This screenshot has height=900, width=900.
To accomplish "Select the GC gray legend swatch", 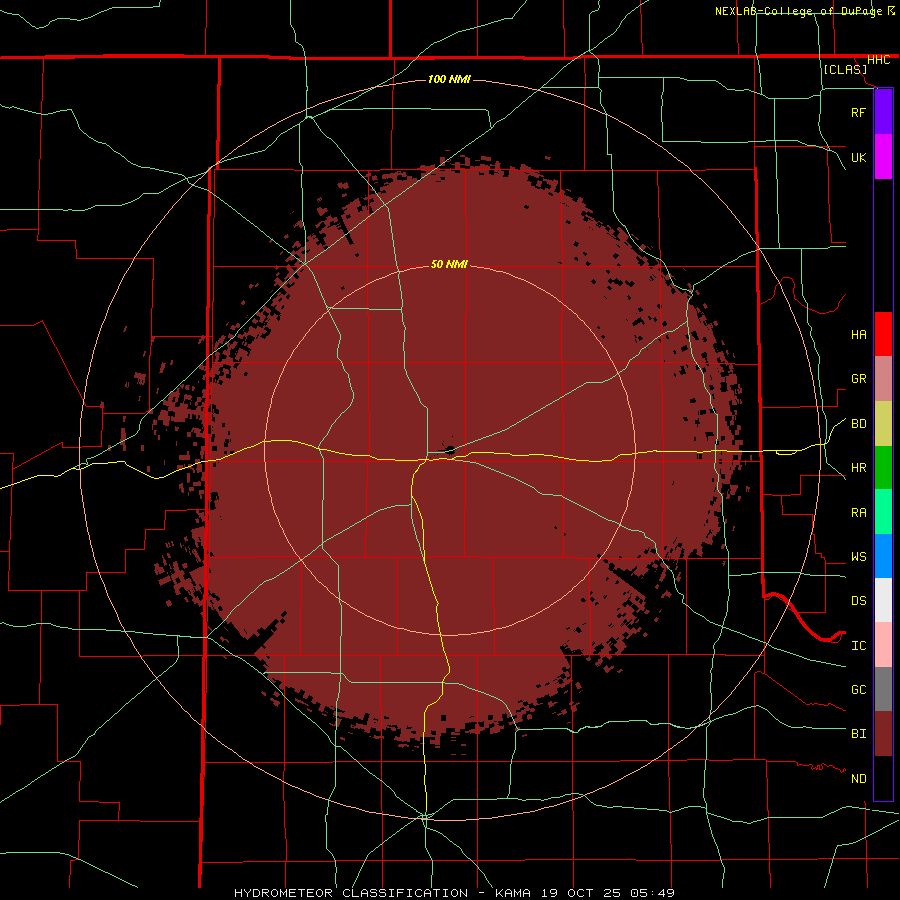I will click(x=883, y=689).
